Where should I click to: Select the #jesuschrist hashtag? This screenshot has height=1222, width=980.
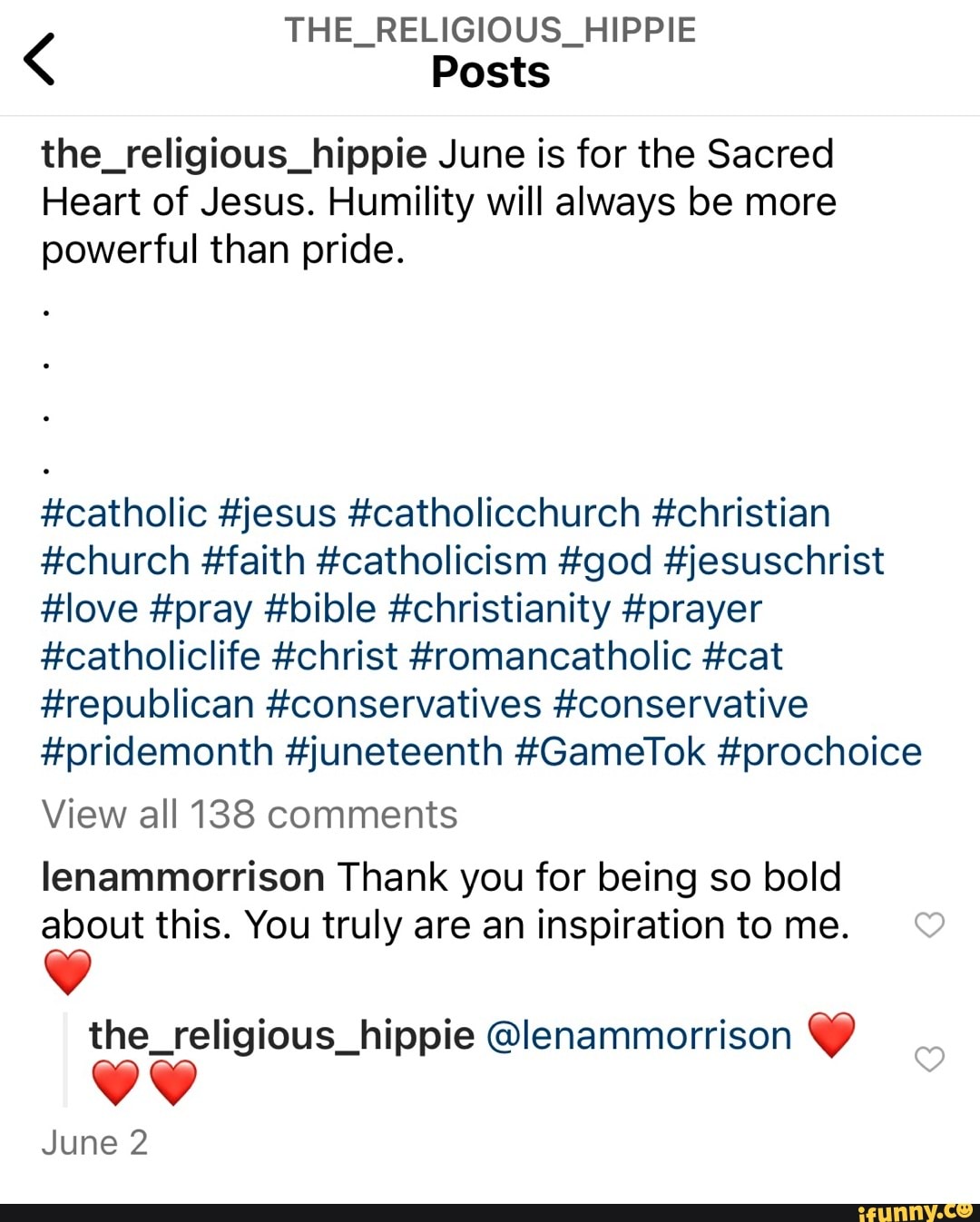(x=773, y=562)
